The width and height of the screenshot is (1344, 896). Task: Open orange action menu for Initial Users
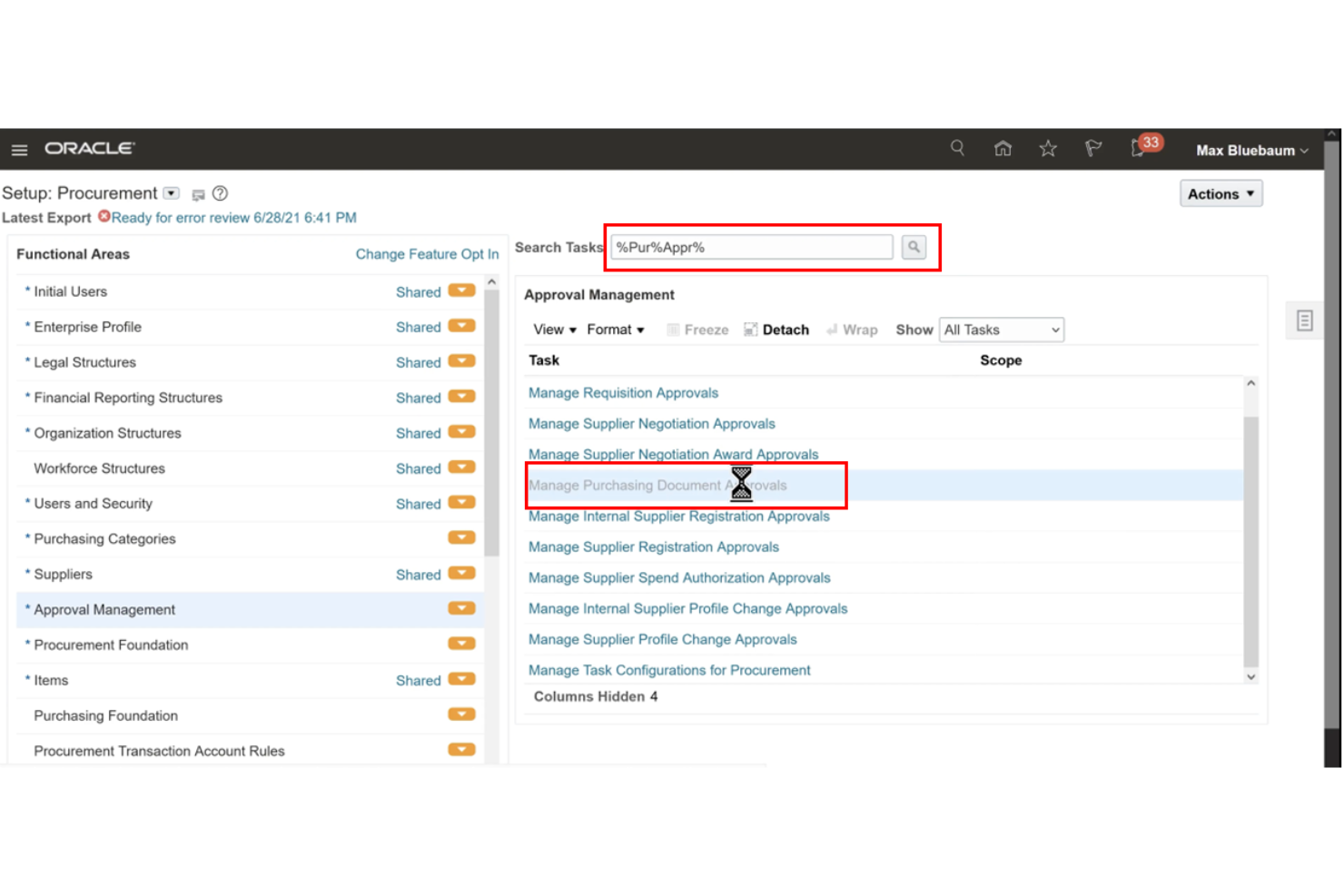[461, 290]
